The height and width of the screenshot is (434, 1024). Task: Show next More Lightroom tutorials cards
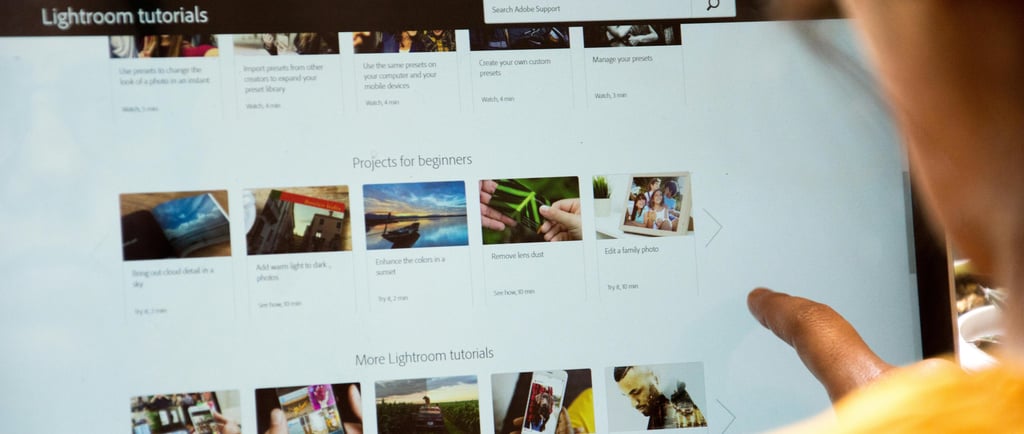[725, 415]
